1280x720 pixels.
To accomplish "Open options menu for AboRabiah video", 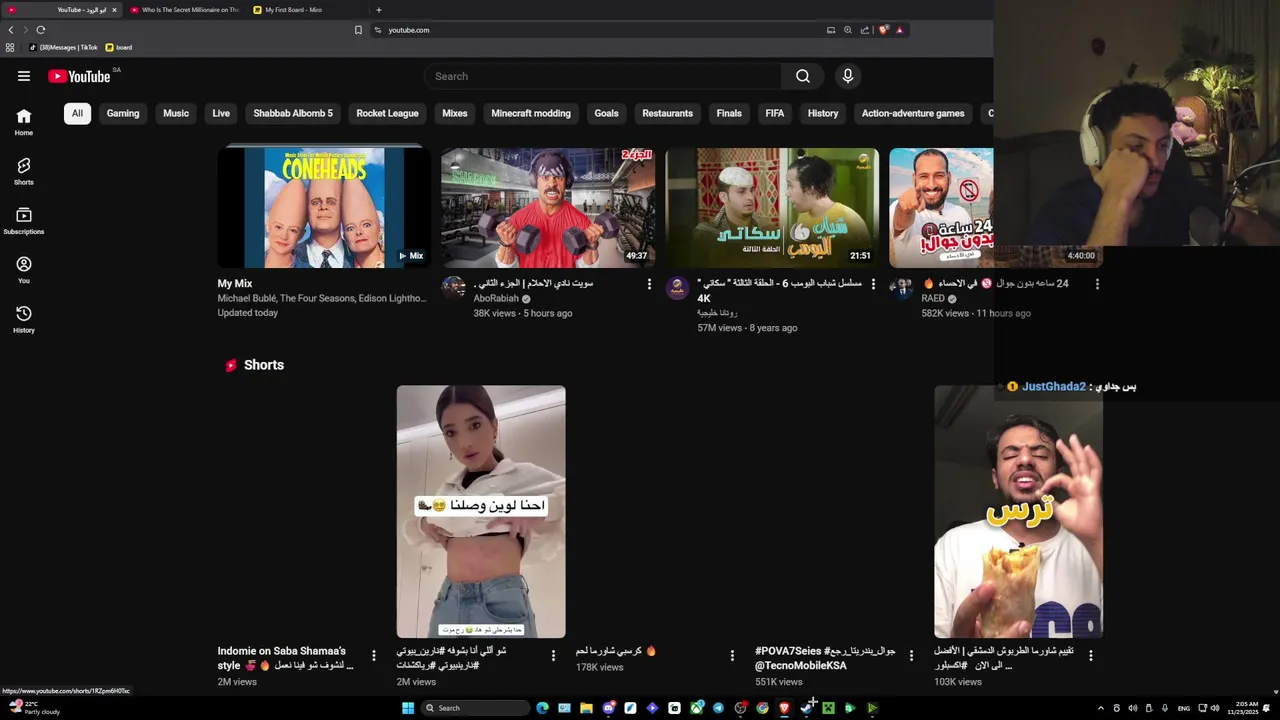I will [x=649, y=285].
